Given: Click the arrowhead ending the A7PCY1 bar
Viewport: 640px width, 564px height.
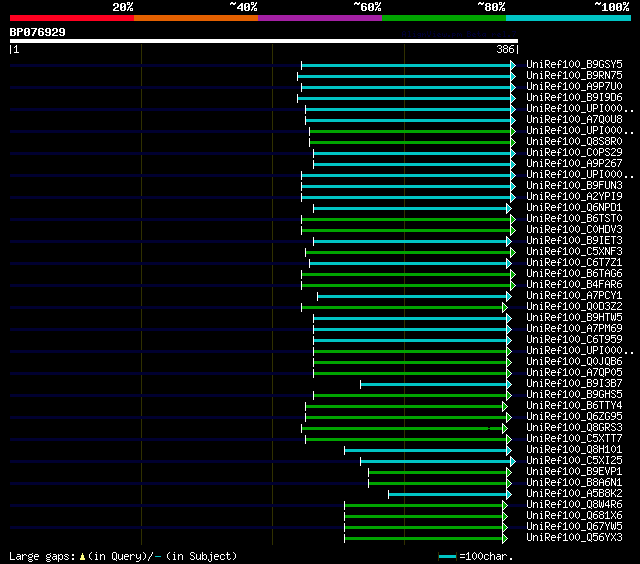Looking at the screenshot, I should [x=509, y=296].
